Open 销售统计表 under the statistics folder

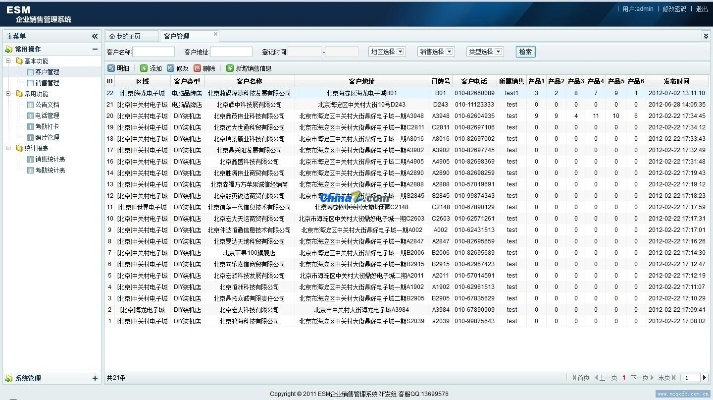pos(50,159)
